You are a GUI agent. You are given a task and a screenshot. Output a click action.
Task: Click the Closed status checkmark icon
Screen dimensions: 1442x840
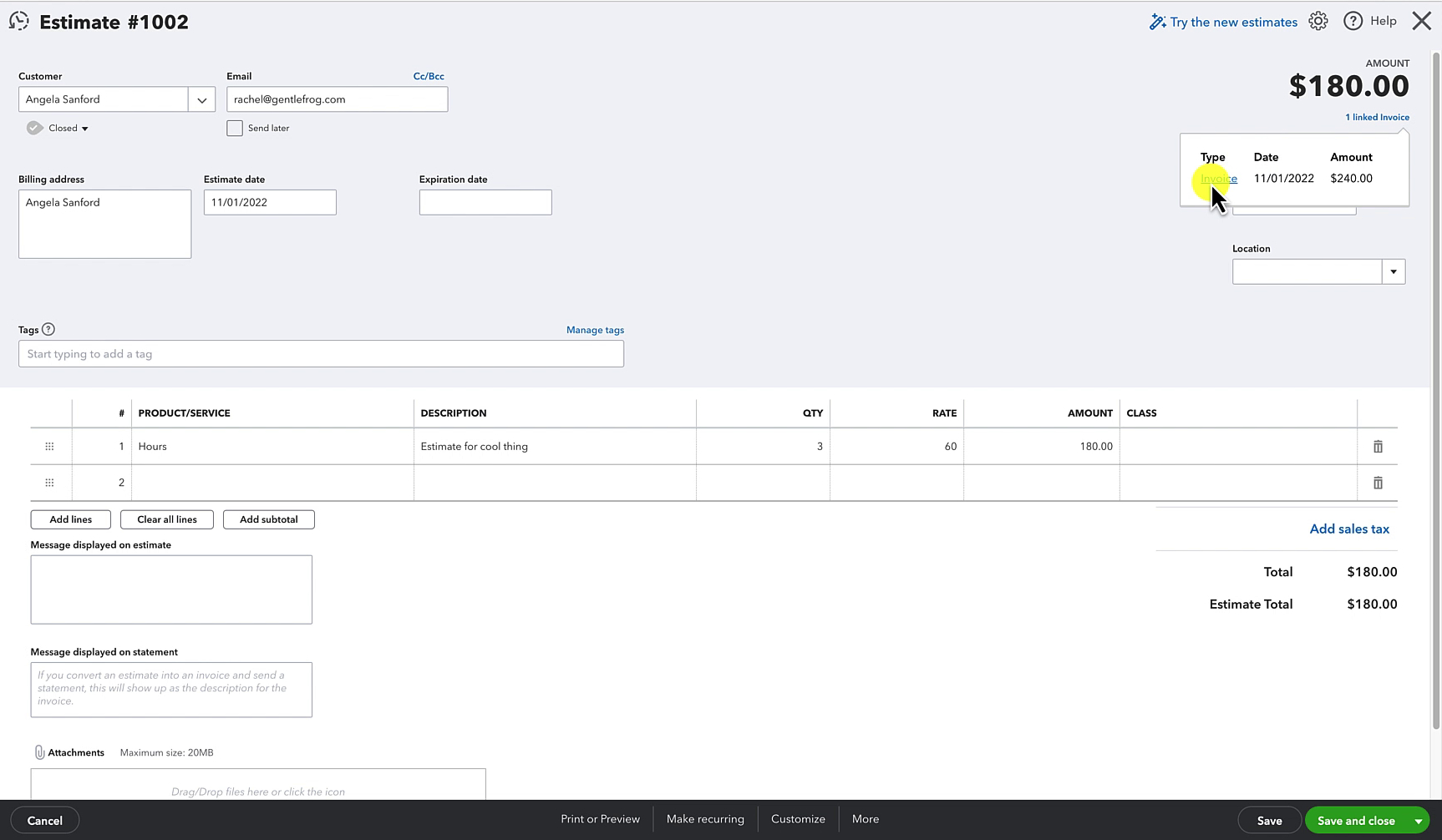[34, 128]
